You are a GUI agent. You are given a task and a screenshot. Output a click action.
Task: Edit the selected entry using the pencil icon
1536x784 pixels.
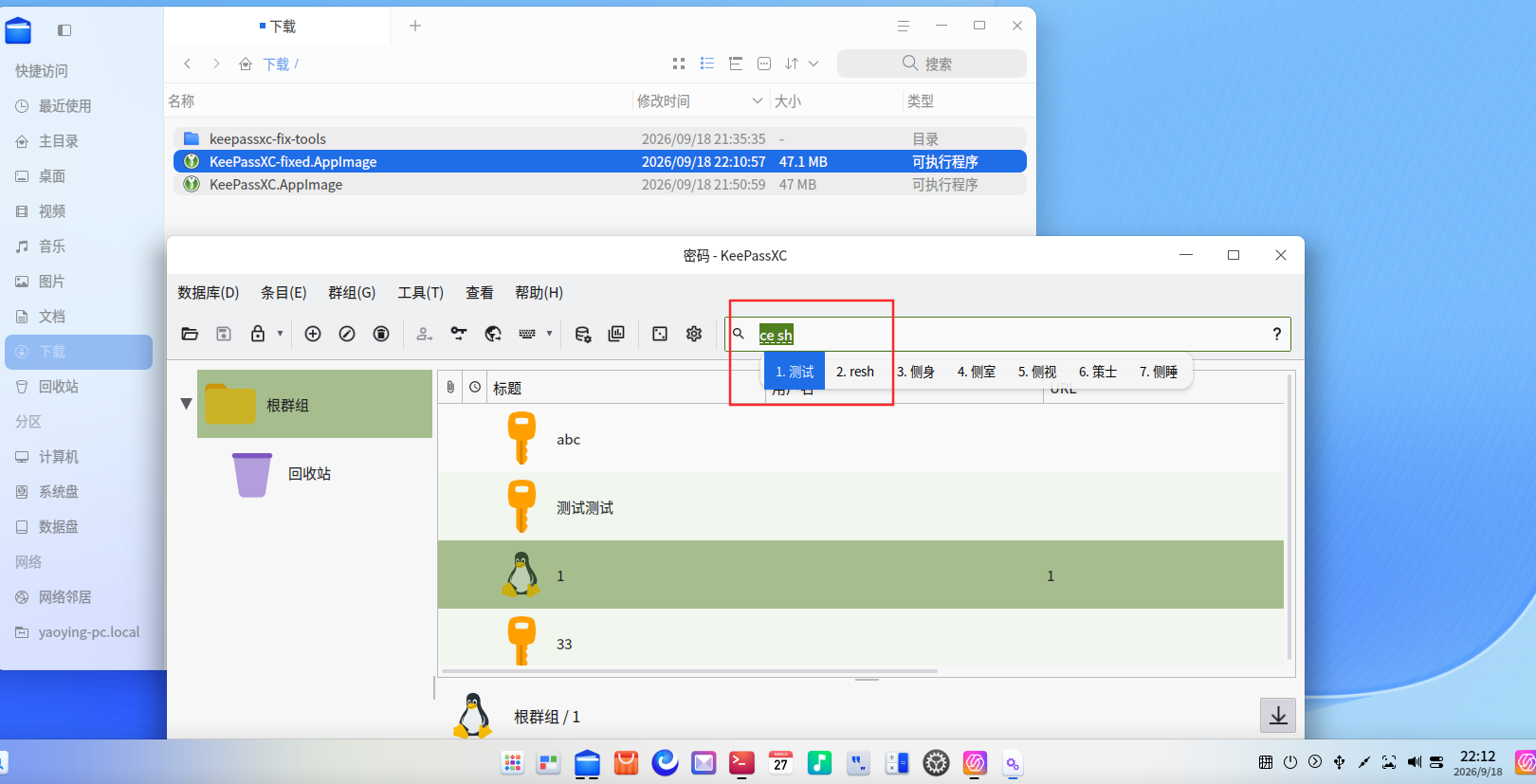click(347, 334)
